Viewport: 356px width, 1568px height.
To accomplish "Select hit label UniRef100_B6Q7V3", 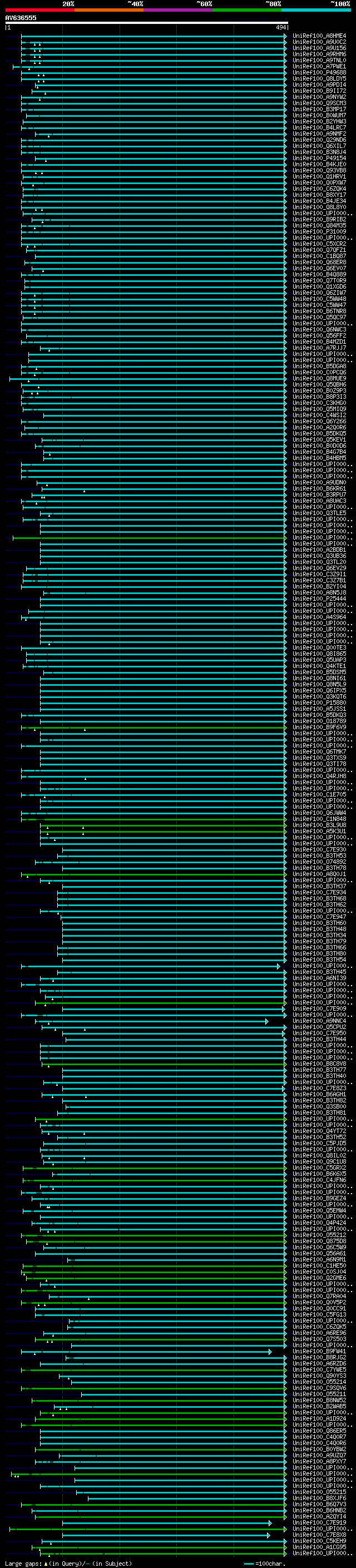I will [319, 1504].
